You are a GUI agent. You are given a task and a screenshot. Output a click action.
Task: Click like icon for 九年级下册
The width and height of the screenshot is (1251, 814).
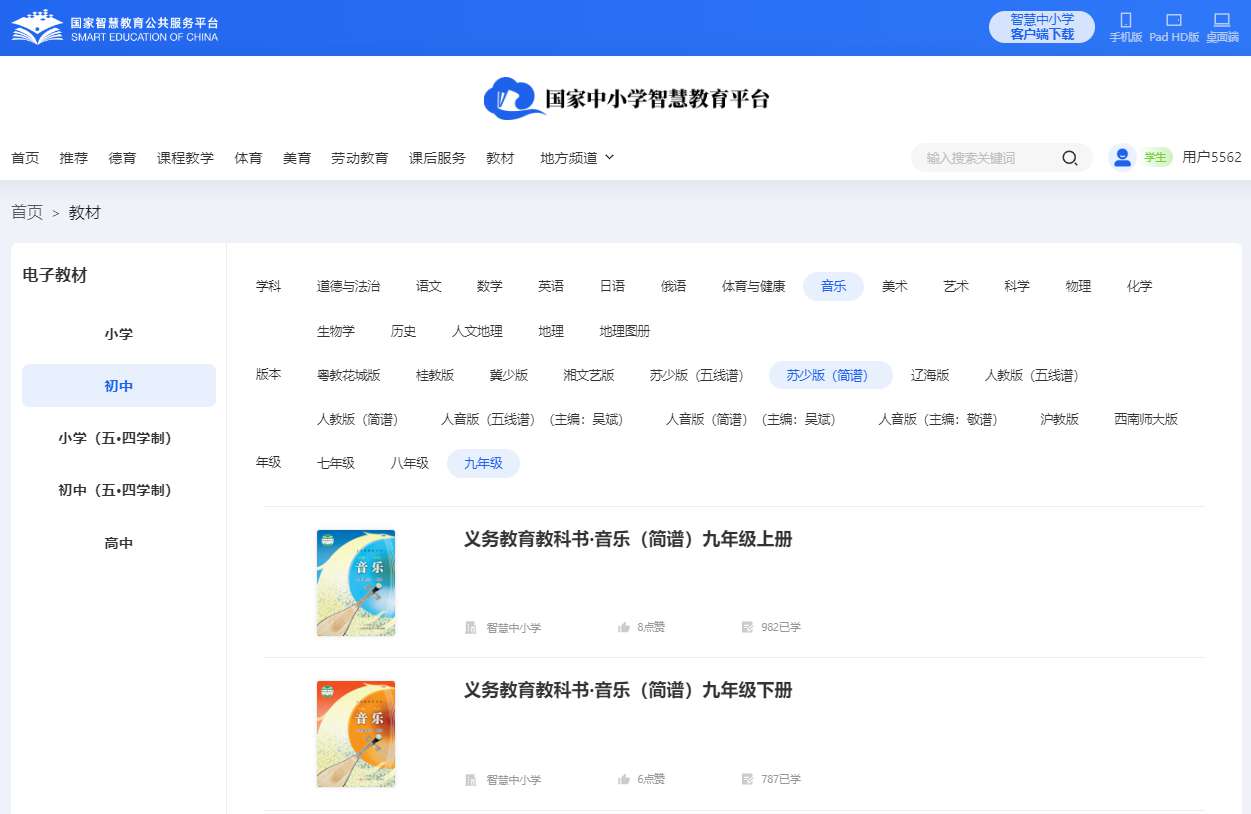click(x=624, y=780)
